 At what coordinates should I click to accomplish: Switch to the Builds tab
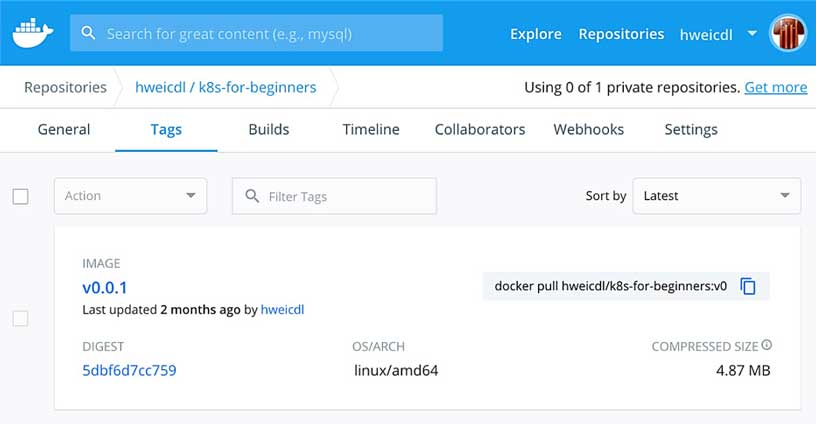point(269,130)
